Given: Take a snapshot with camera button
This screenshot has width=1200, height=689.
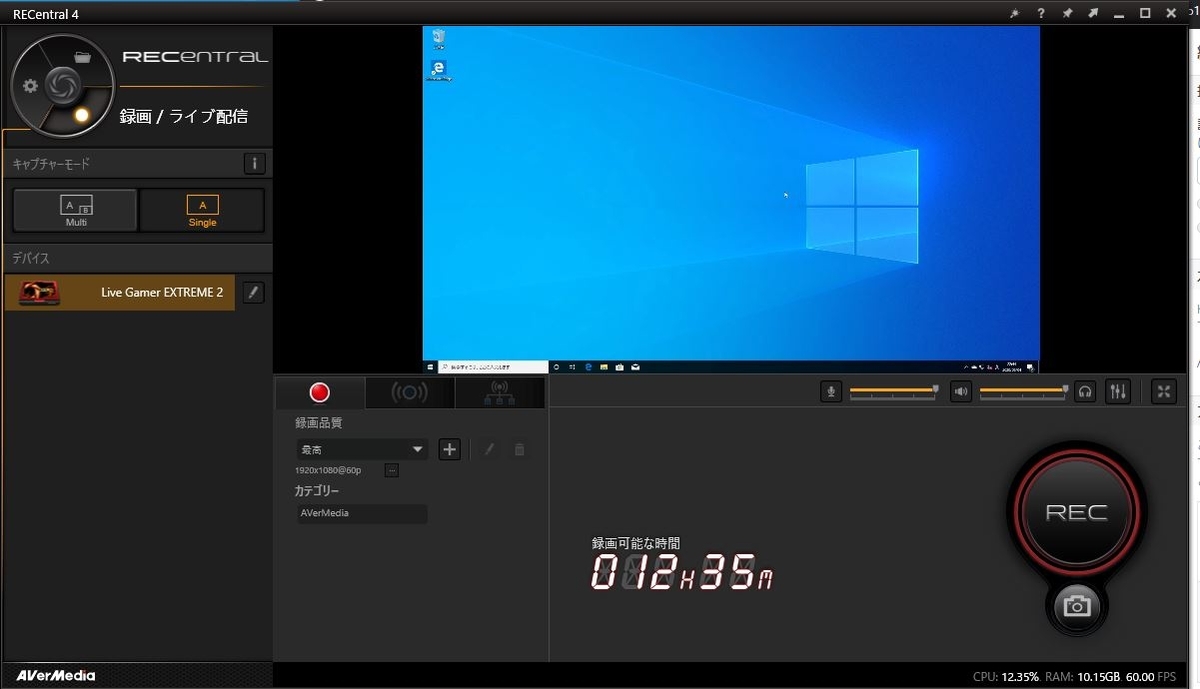Looking at the screenshot, I should pyautogui.click(x=1077, y=606).
